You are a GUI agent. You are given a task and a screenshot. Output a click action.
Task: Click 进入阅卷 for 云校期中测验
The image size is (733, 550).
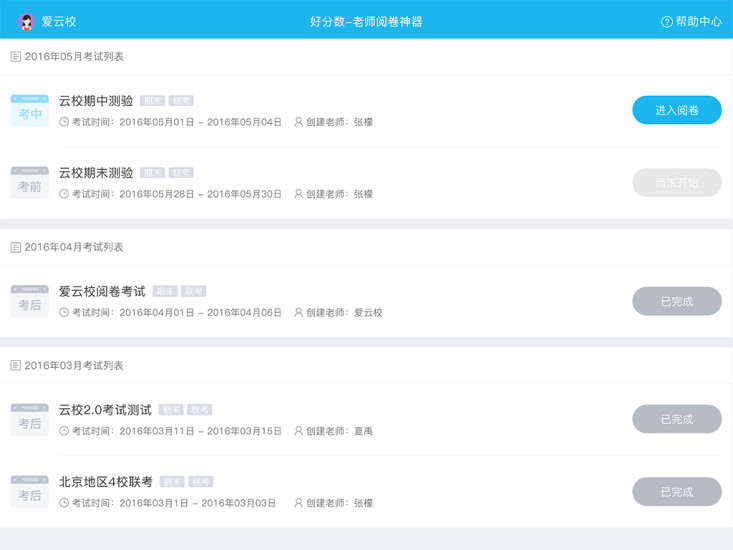pos(676,110)
